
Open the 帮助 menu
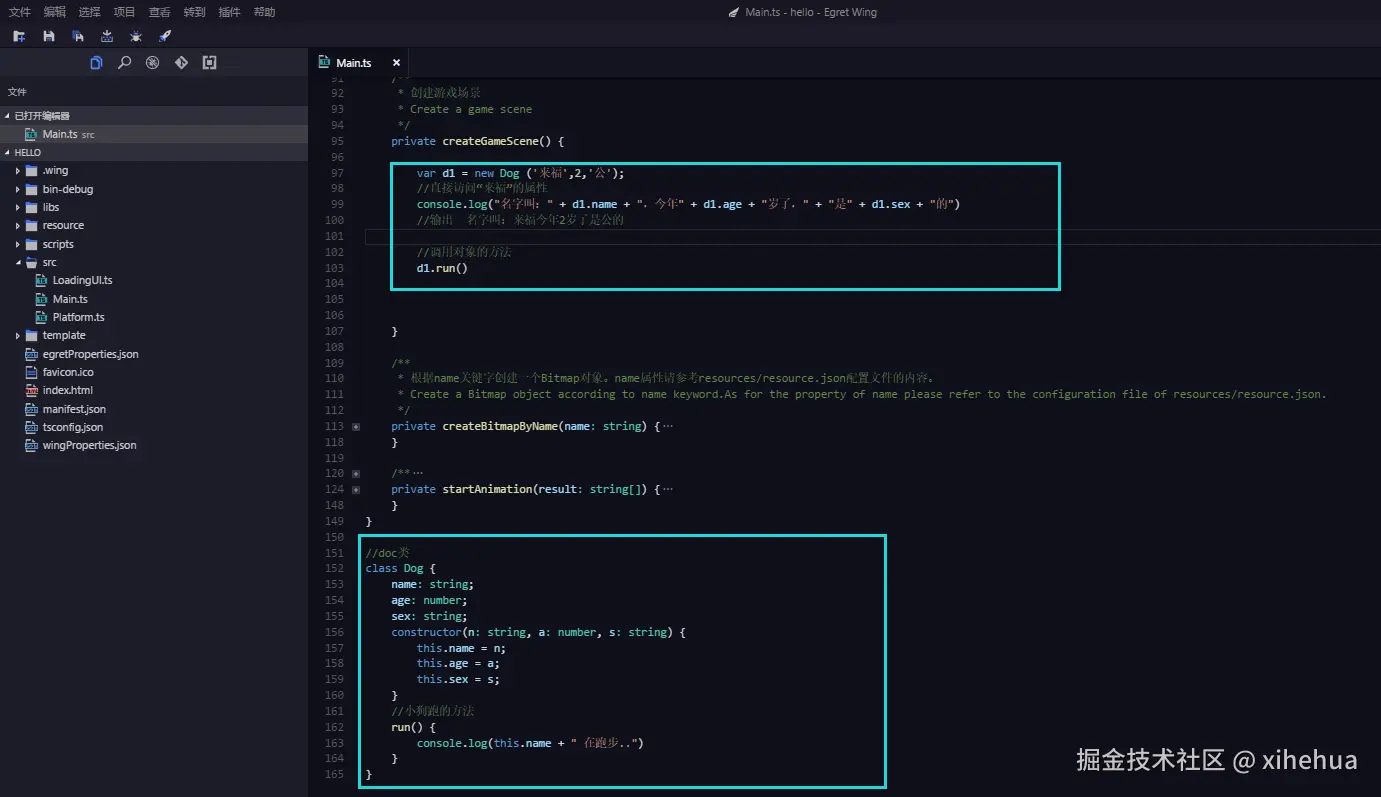[x=264, y=12]
